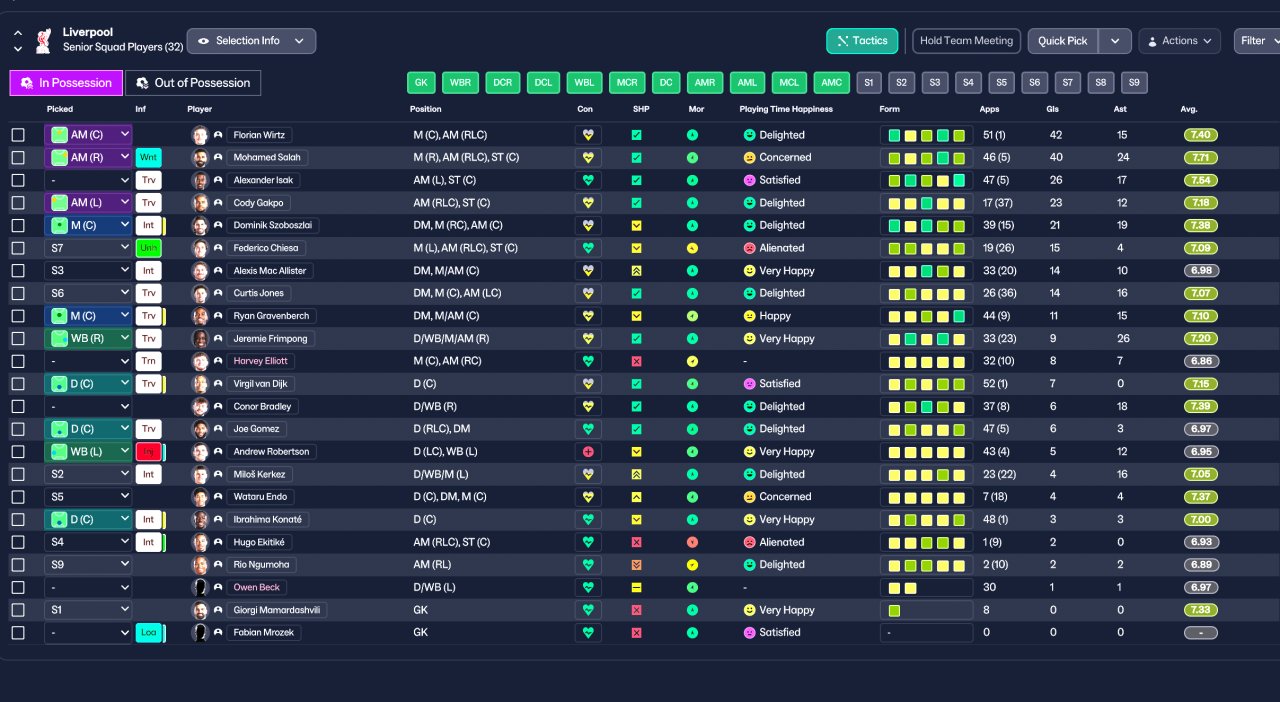
Task: Sort by the Gls column header
Action: tap(1053, 109)
